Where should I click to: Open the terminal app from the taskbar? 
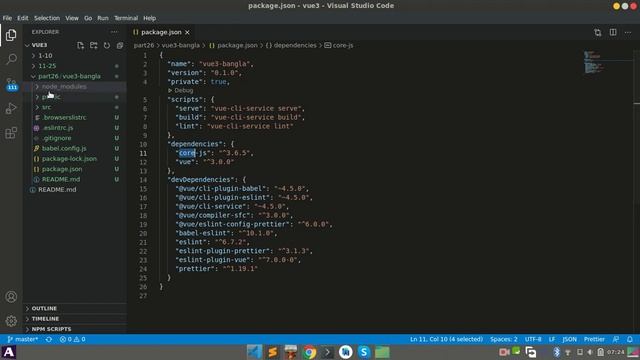tap(327, 352)
